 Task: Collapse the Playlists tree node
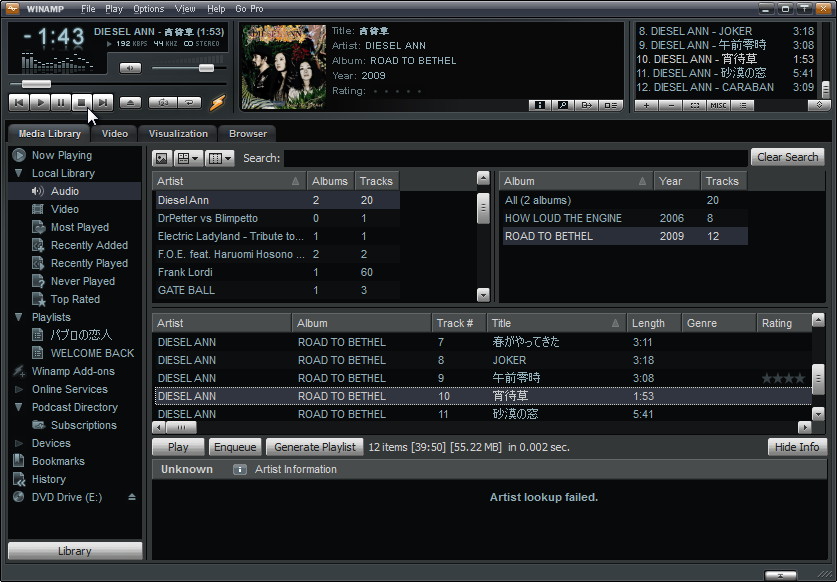19,317
